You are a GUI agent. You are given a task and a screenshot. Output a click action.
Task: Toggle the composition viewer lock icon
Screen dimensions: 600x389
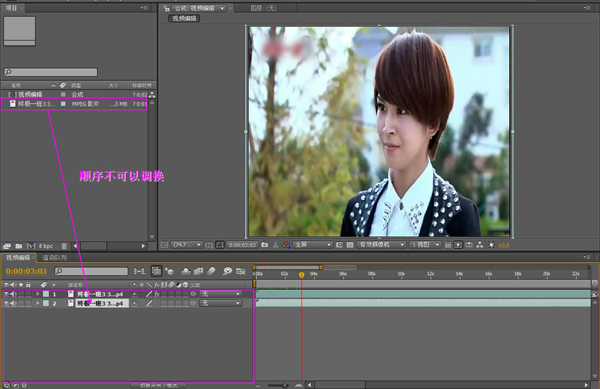166,8
